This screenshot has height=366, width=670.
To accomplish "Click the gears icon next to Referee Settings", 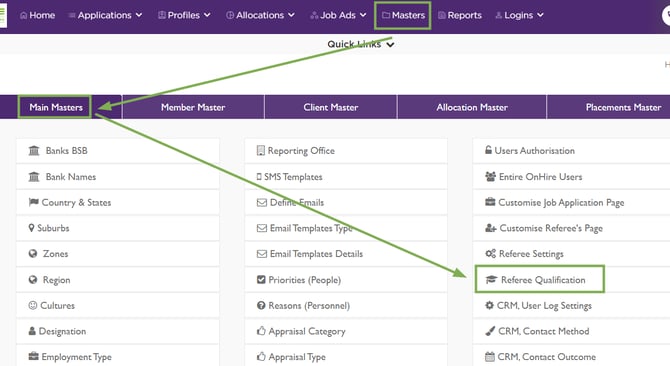I will pyautogui.click(x=491, y=253).
